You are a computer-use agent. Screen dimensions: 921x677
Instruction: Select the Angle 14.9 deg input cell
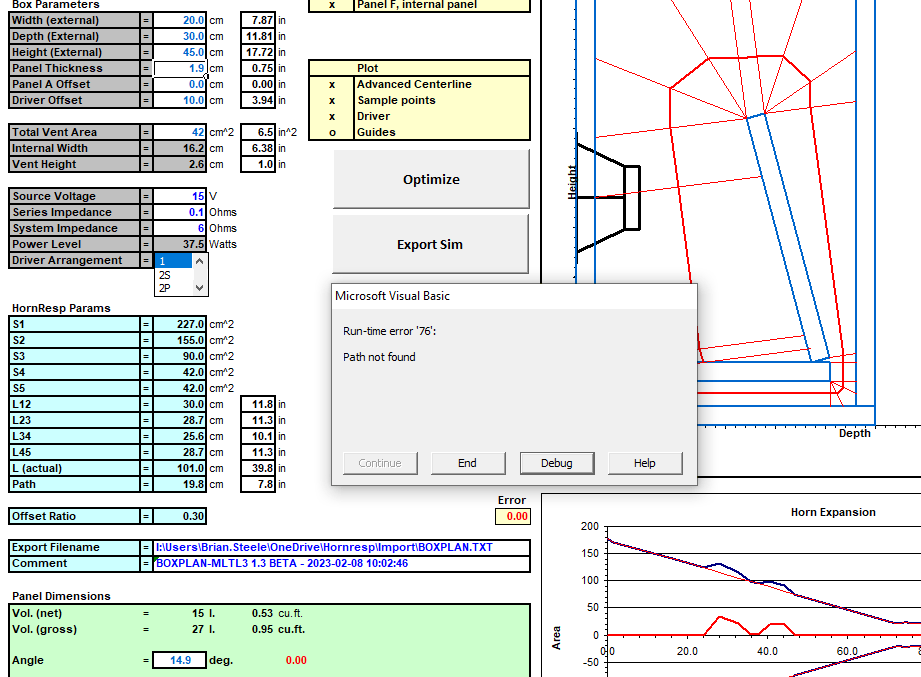180,660
